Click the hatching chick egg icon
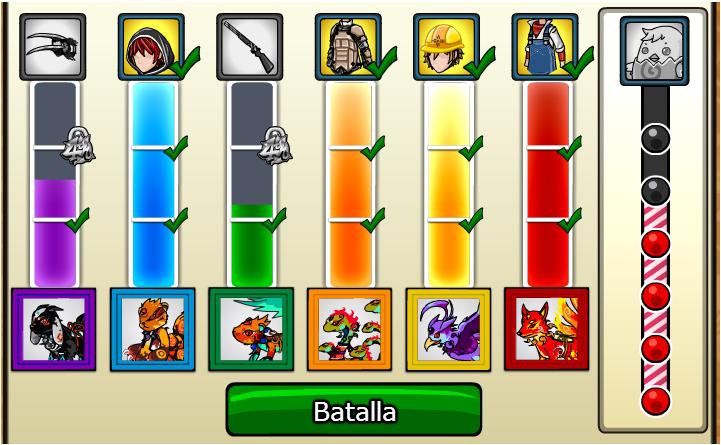721x445 pixels. [x=654, y=51]
